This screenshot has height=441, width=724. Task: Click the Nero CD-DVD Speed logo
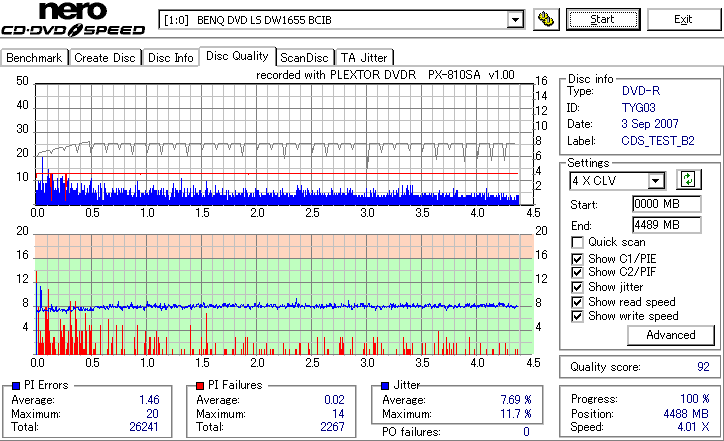[x=73, y=19]
